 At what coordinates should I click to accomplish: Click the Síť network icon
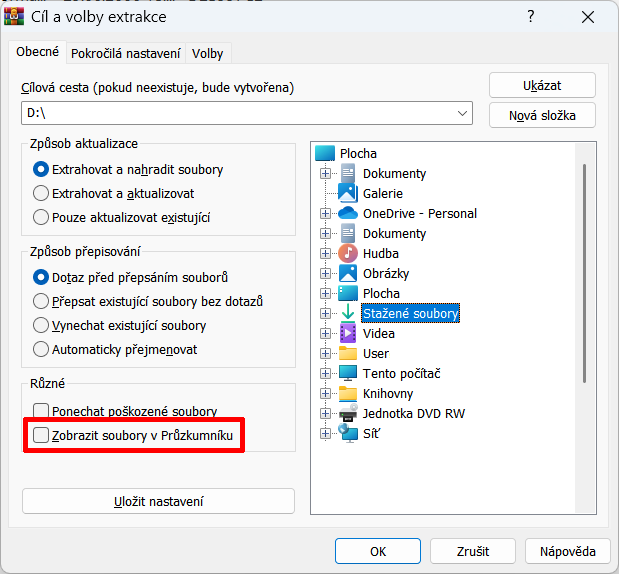coord(348,433)
